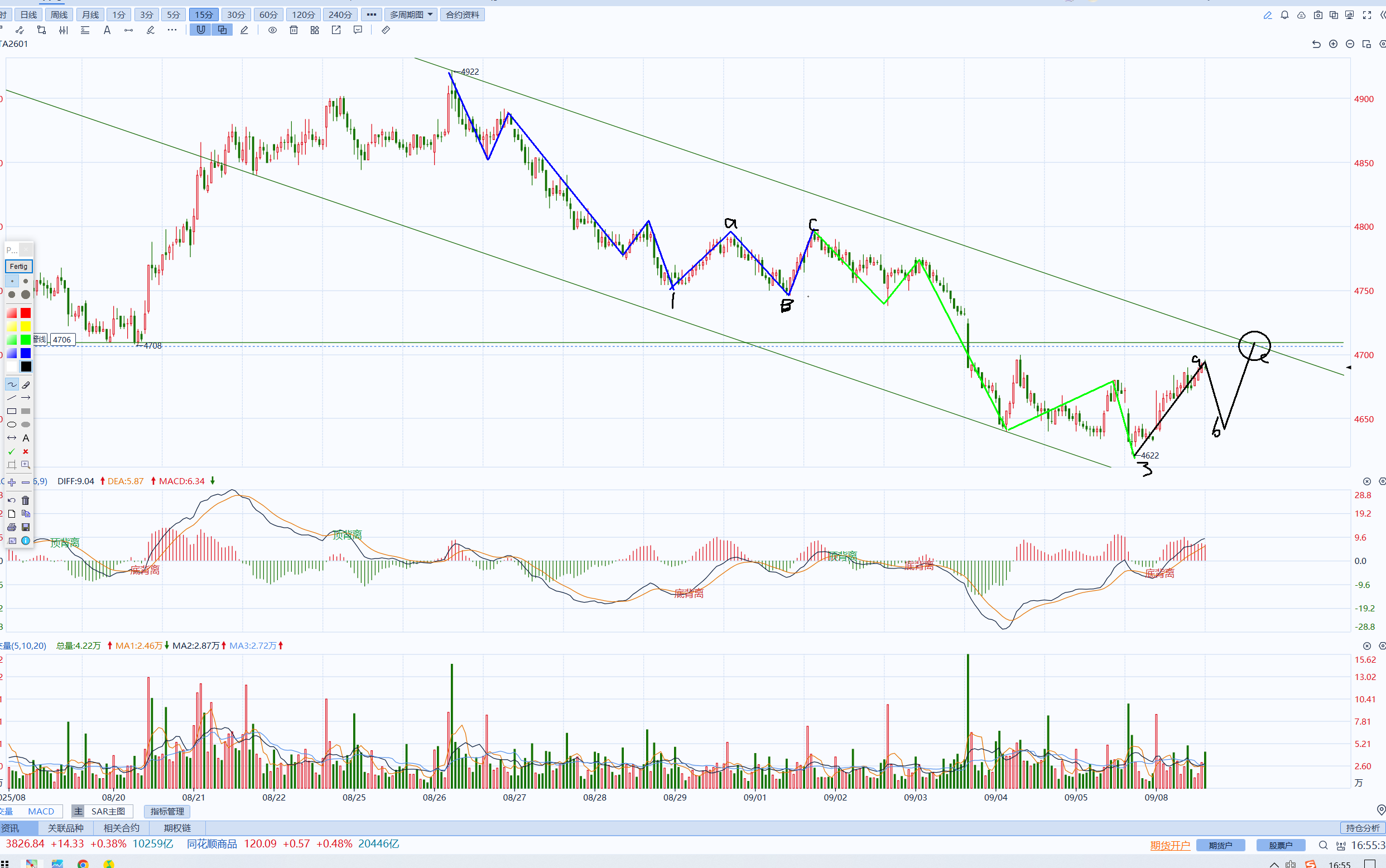Image resolution: width=1386 pixels, height=868 pixels.
Task: Select the text tool 'A' in the top drawing toolbar
Action: [107, 30]
